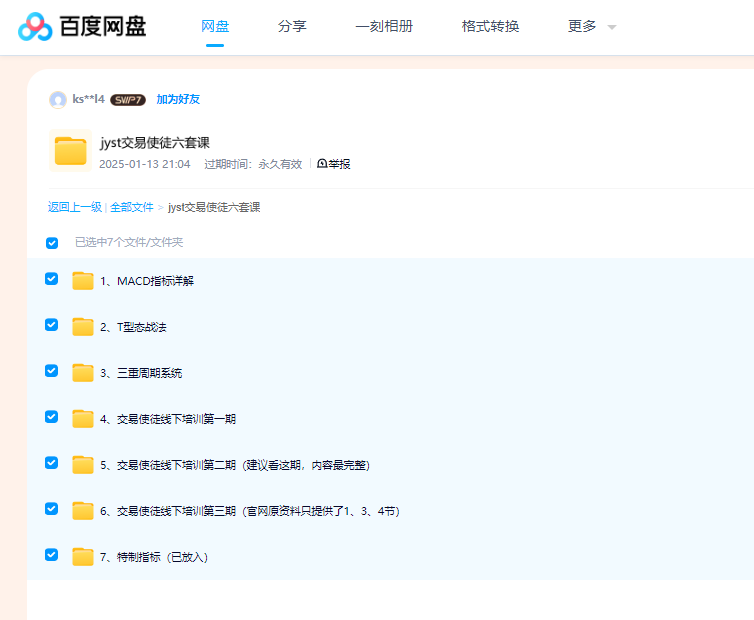Open folder icon for 1、MACD指标详解
Viewport: 754px width, 620px height.
click(83, 281)
